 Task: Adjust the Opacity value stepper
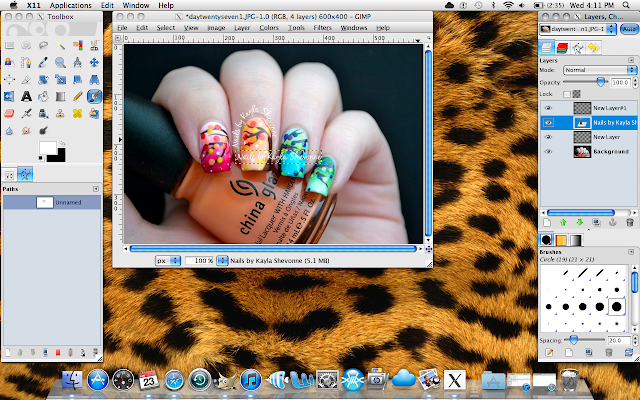coord(635,82)
